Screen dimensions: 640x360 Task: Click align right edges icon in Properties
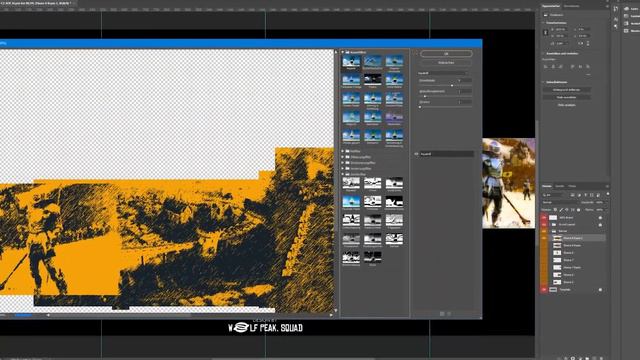561,66
